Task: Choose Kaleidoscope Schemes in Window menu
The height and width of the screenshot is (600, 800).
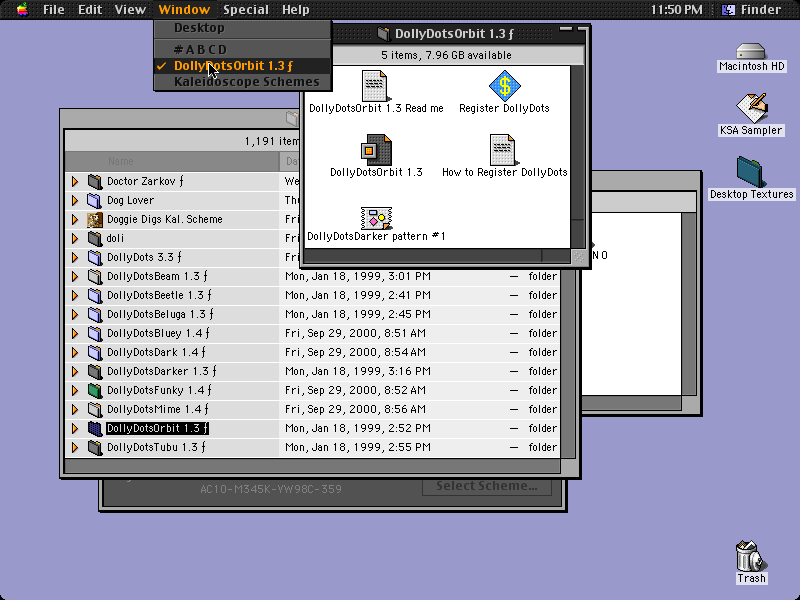Action: 243,82
